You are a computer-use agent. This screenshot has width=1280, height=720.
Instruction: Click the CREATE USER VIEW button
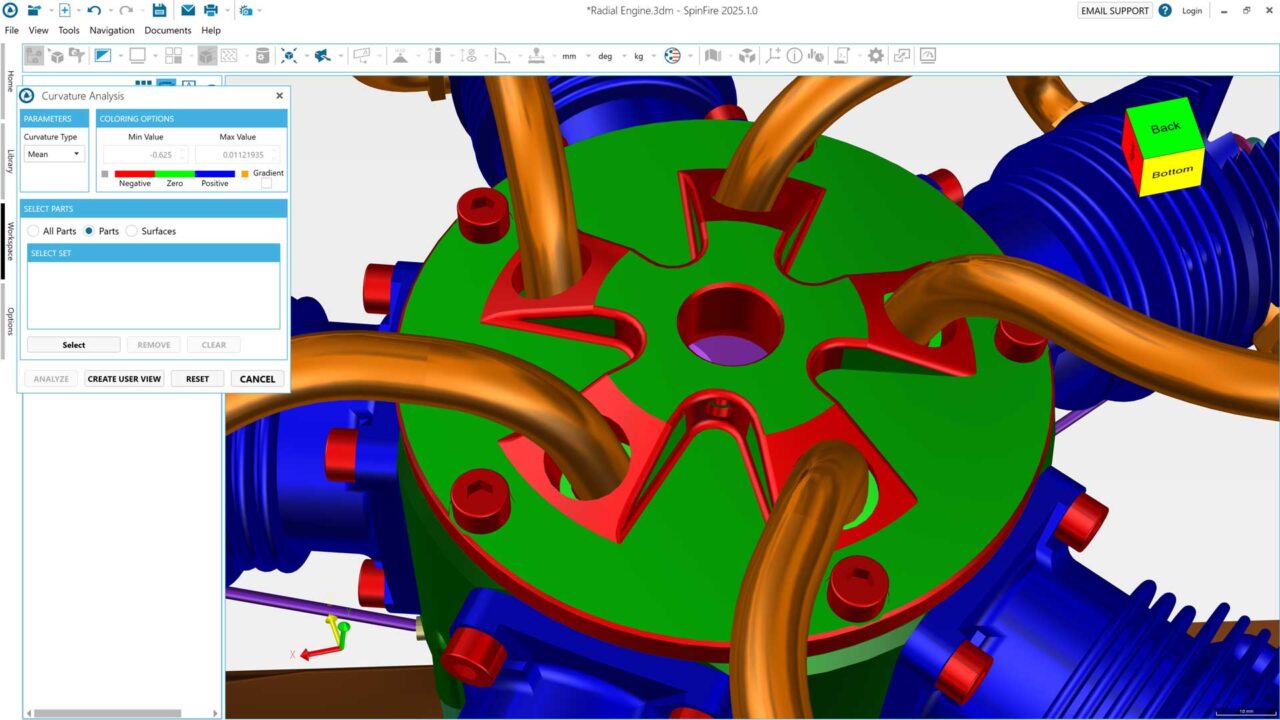(x=123, y=378)
